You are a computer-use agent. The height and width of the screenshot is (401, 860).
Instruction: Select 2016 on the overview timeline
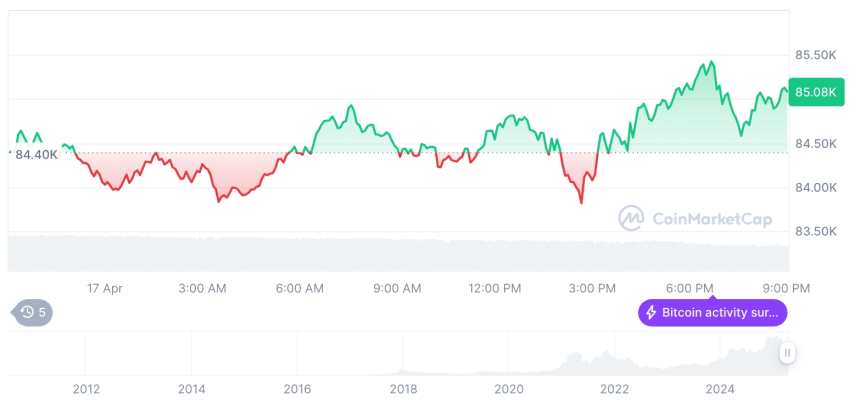[297, 388]
